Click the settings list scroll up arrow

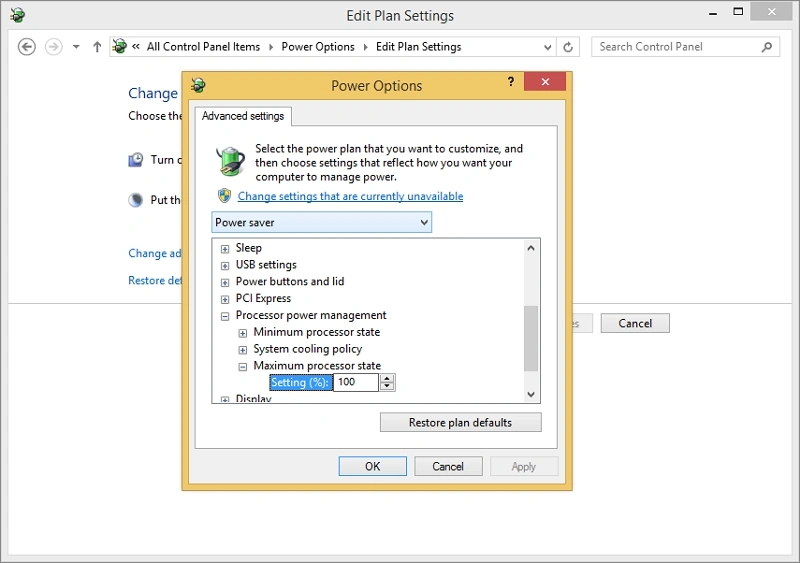531,248
